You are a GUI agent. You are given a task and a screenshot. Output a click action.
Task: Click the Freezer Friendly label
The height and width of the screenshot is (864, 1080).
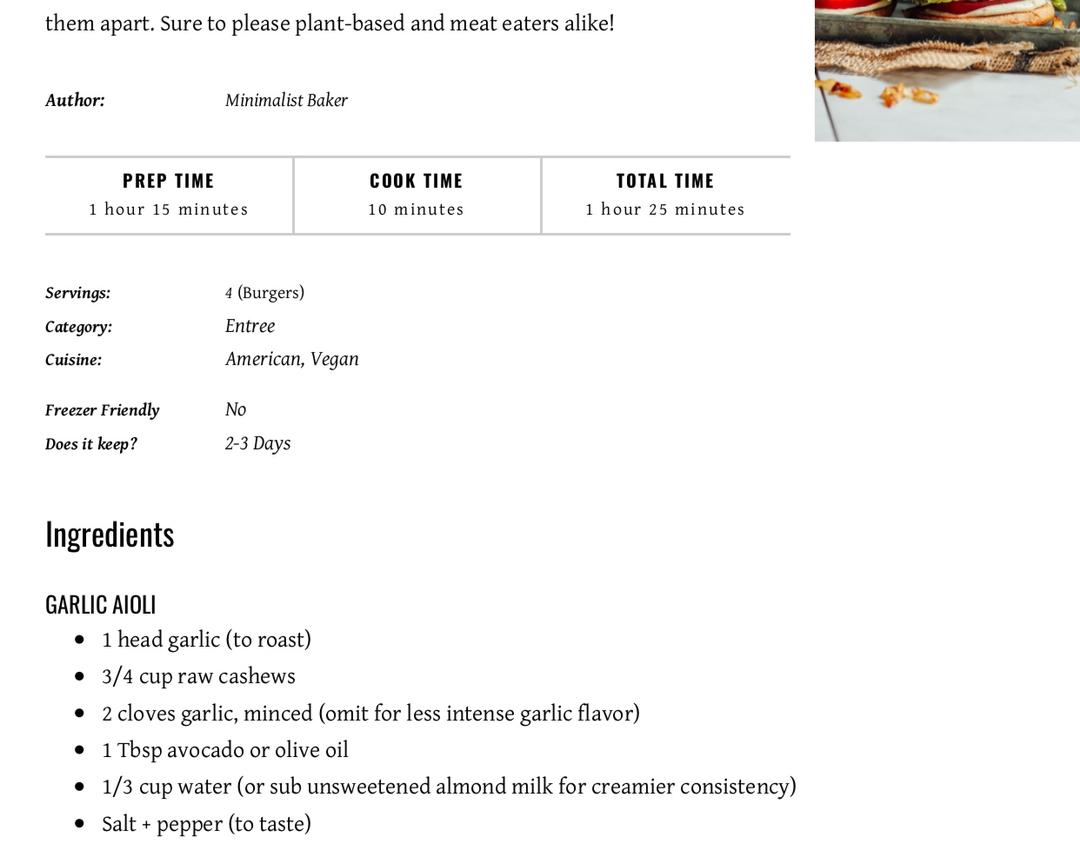tap(102, 410)
